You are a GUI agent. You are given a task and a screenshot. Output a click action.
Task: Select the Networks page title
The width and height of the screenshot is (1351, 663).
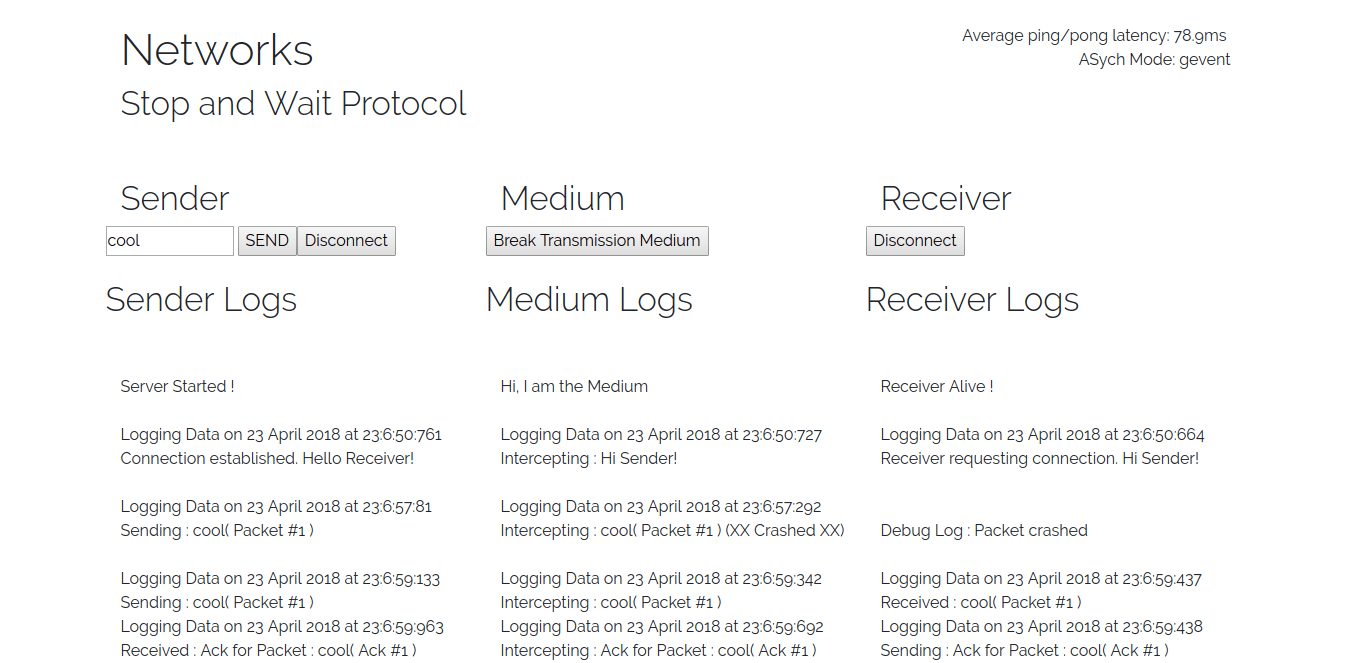tap(216, 50)
